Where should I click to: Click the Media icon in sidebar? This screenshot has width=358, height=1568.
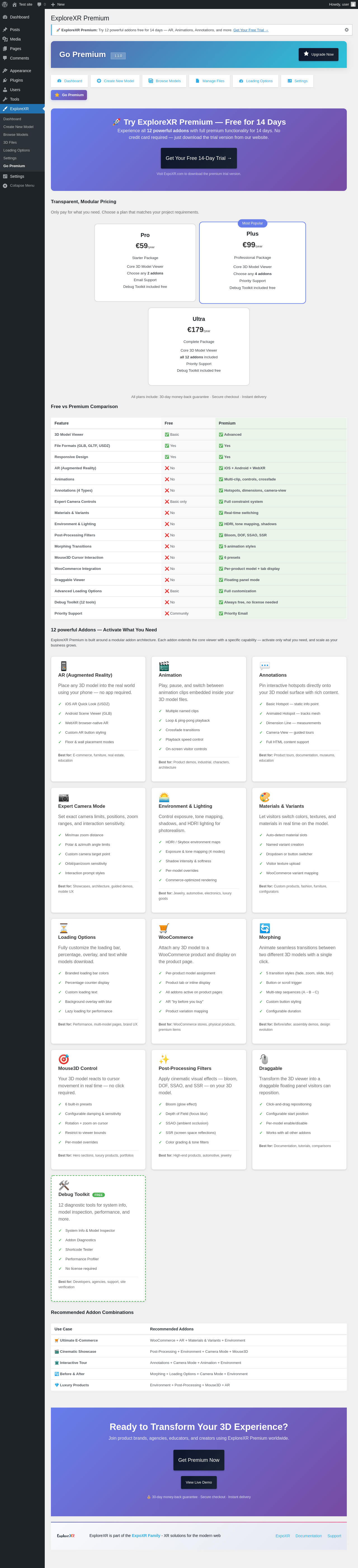pos(5,39)
